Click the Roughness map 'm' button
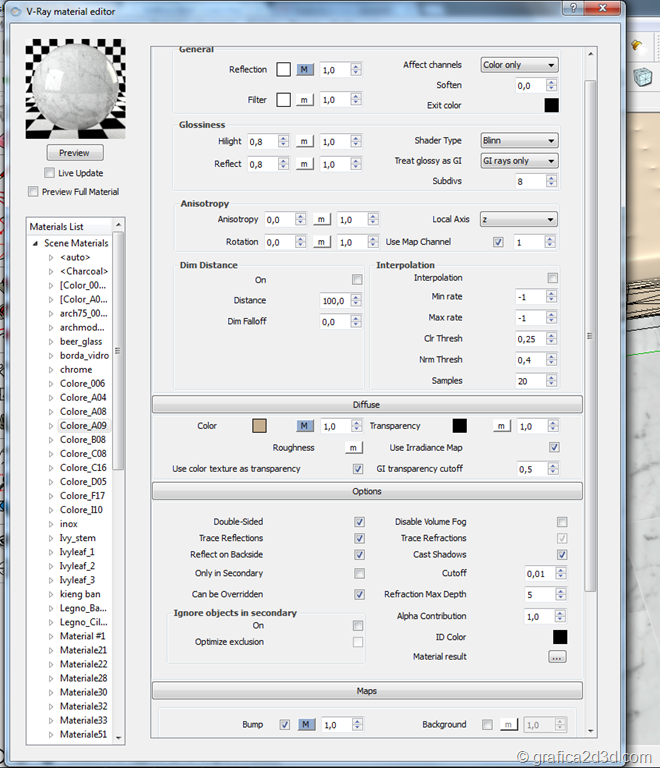Image resolution: width=660 pixels, height=768 pixels. (353, 448)
